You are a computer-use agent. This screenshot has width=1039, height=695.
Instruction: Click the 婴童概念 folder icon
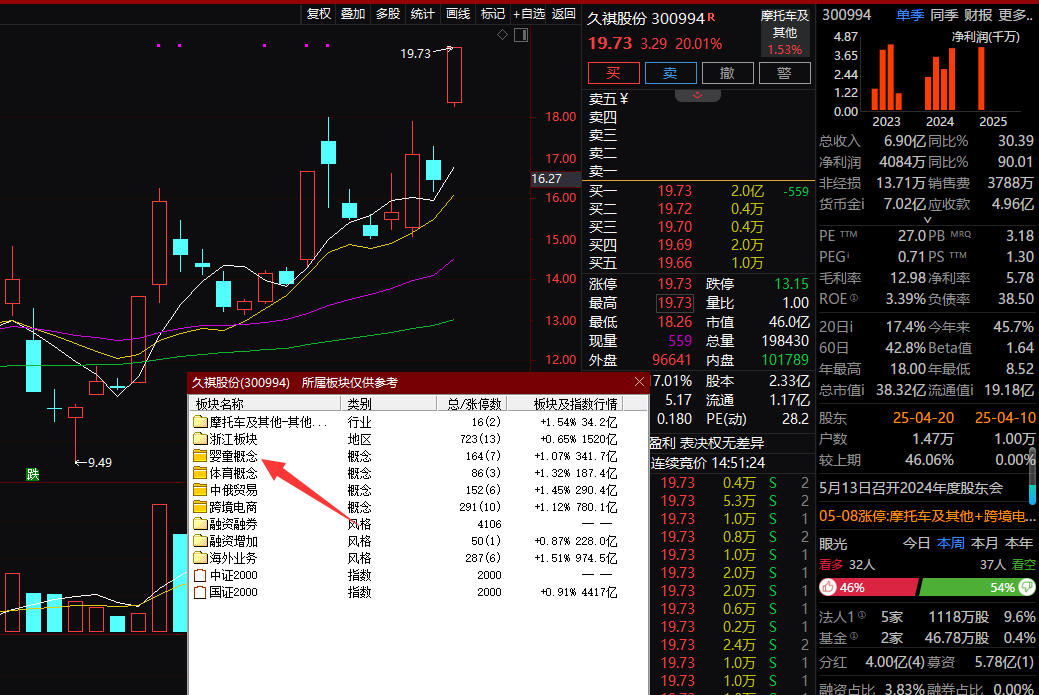pos(200,456)
